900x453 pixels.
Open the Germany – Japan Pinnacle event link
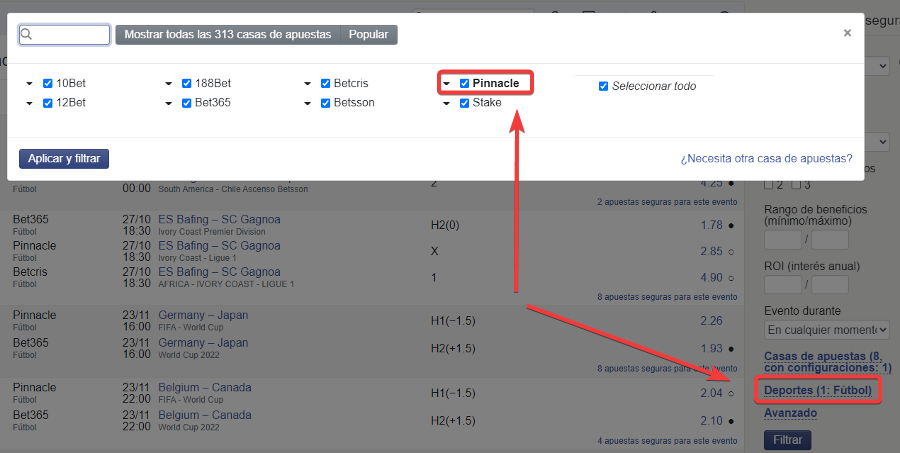tap(203, 315)
